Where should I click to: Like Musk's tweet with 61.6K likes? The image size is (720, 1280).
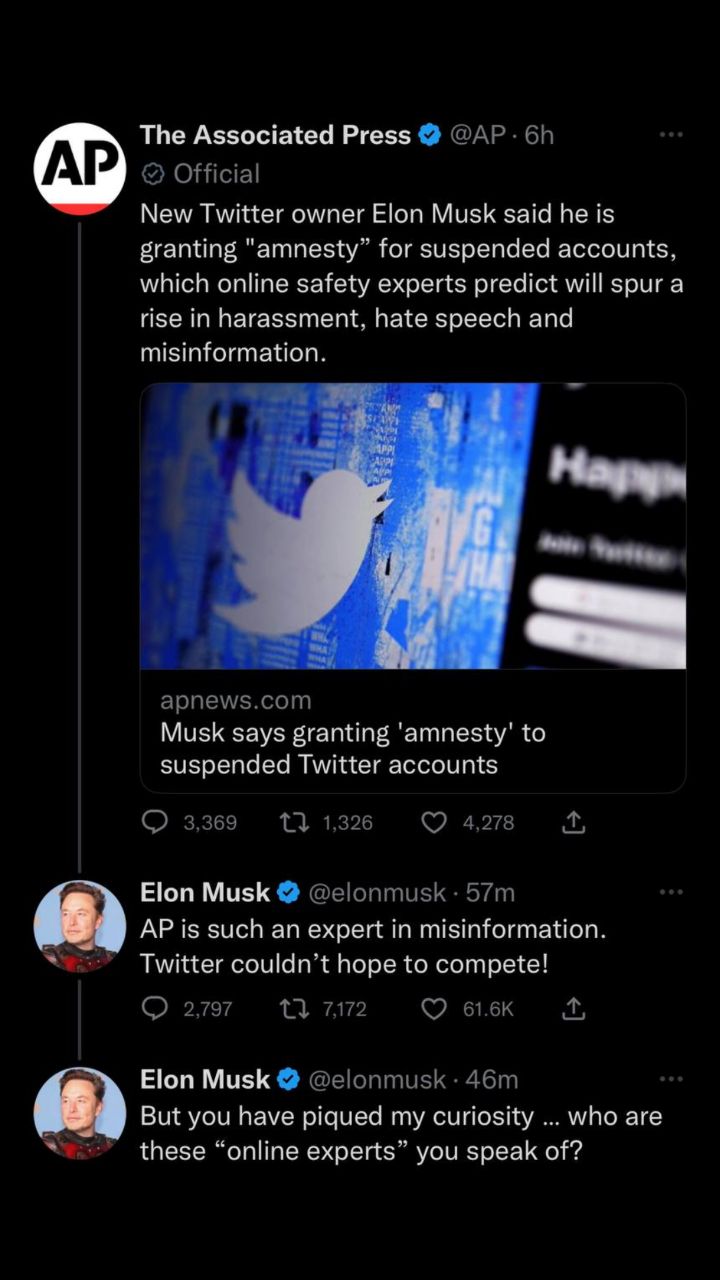click(433, 1009)
